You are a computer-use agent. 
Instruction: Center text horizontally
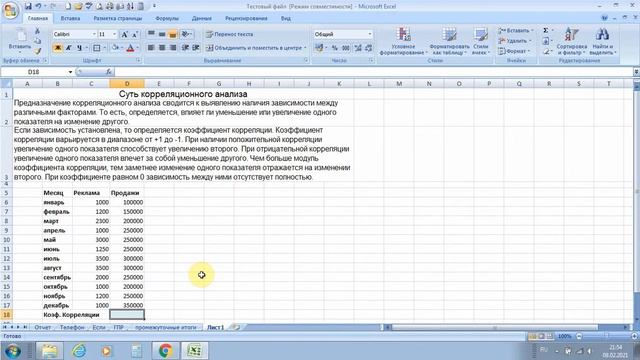(x=162, y=48)
